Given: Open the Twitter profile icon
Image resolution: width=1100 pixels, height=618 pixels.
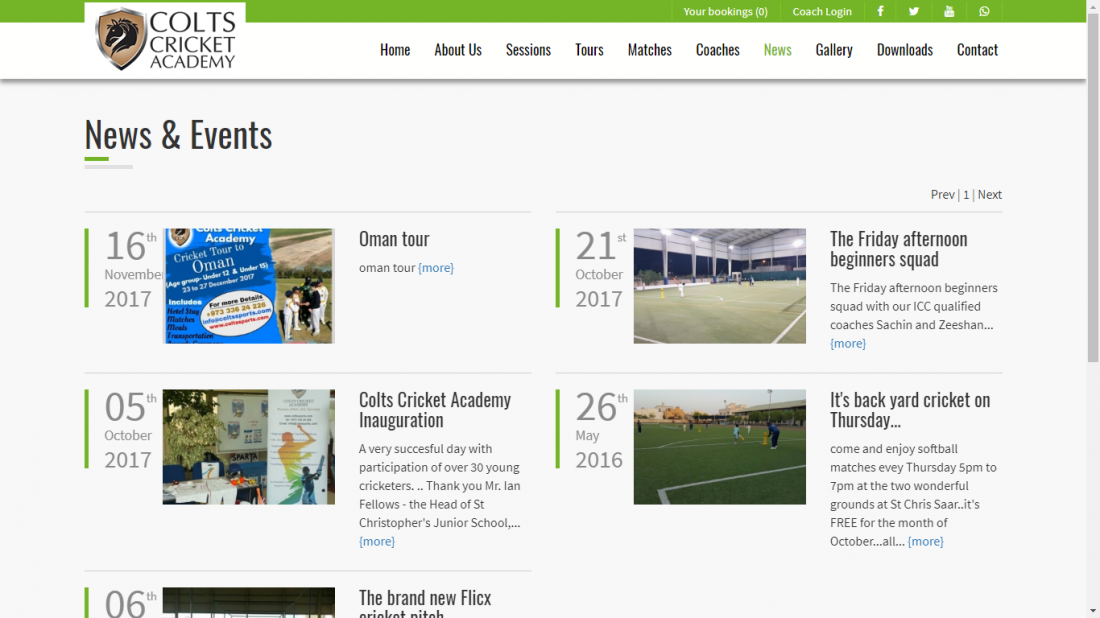Looking at the screenshot, I should (913, 11).
